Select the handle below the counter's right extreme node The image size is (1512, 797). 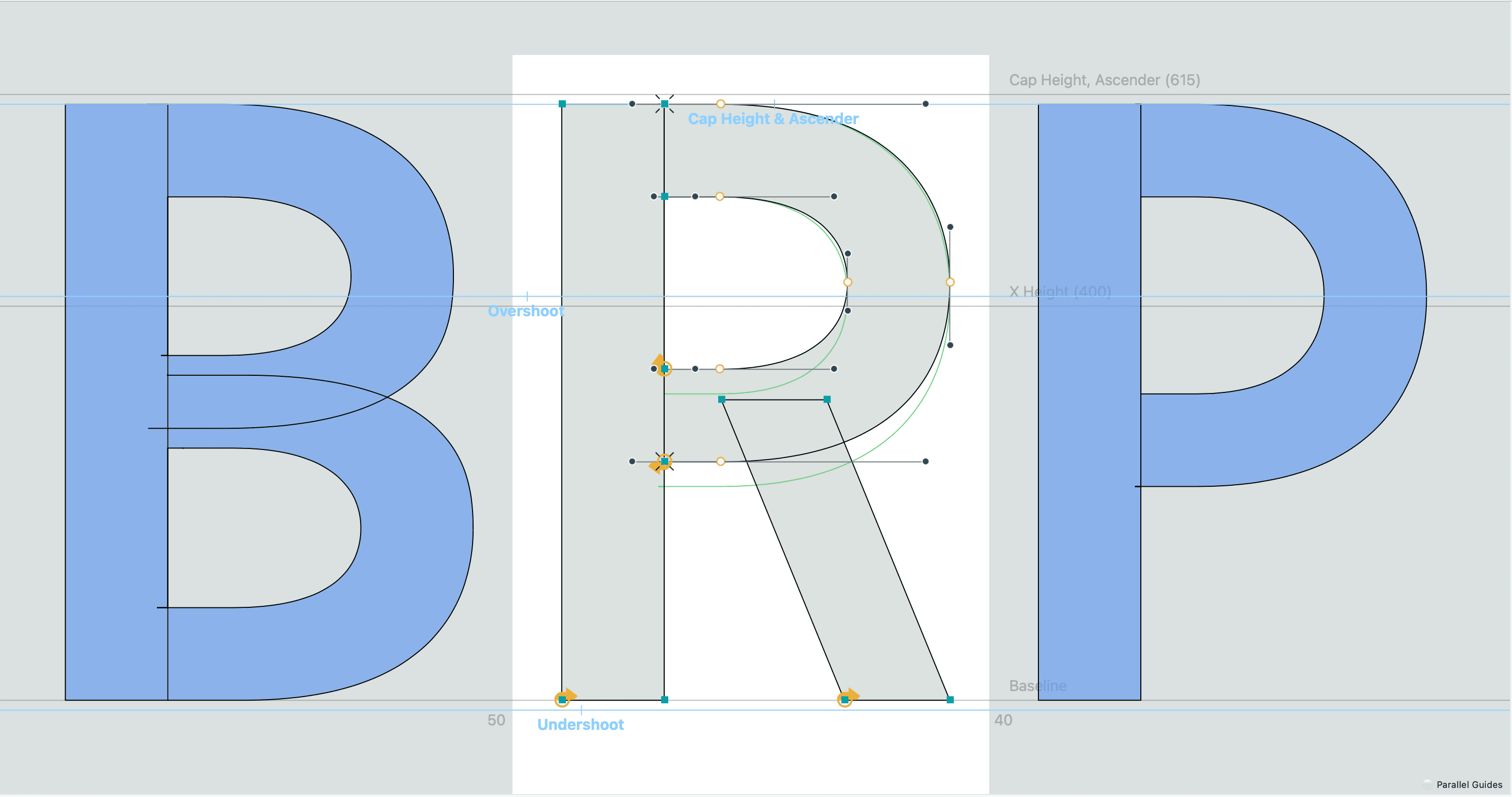[848, 310]
